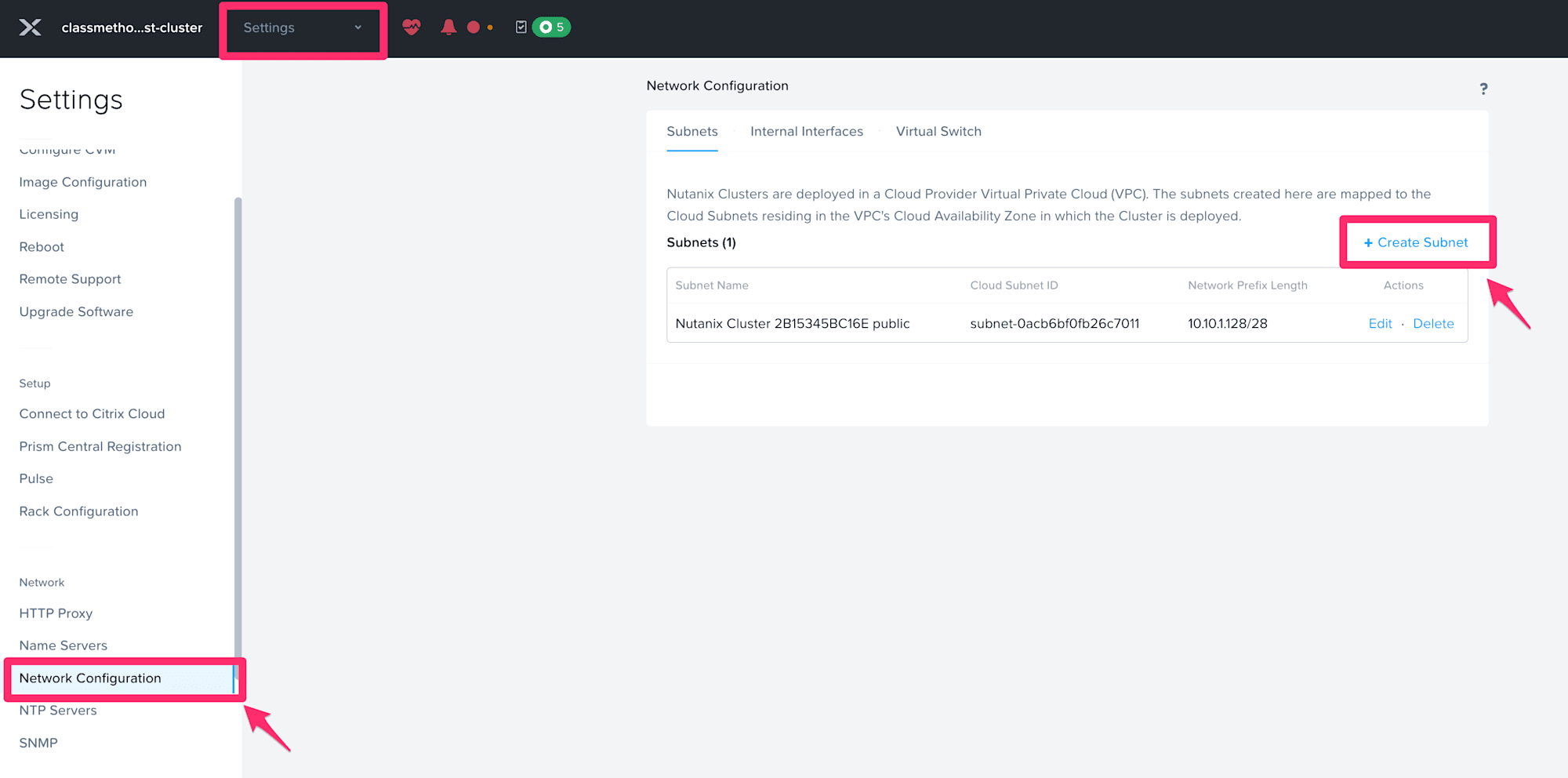This screenshot has width=1568, height=778.
Task: Open Prism Central Registration
Action: click(x=100, y=446)
